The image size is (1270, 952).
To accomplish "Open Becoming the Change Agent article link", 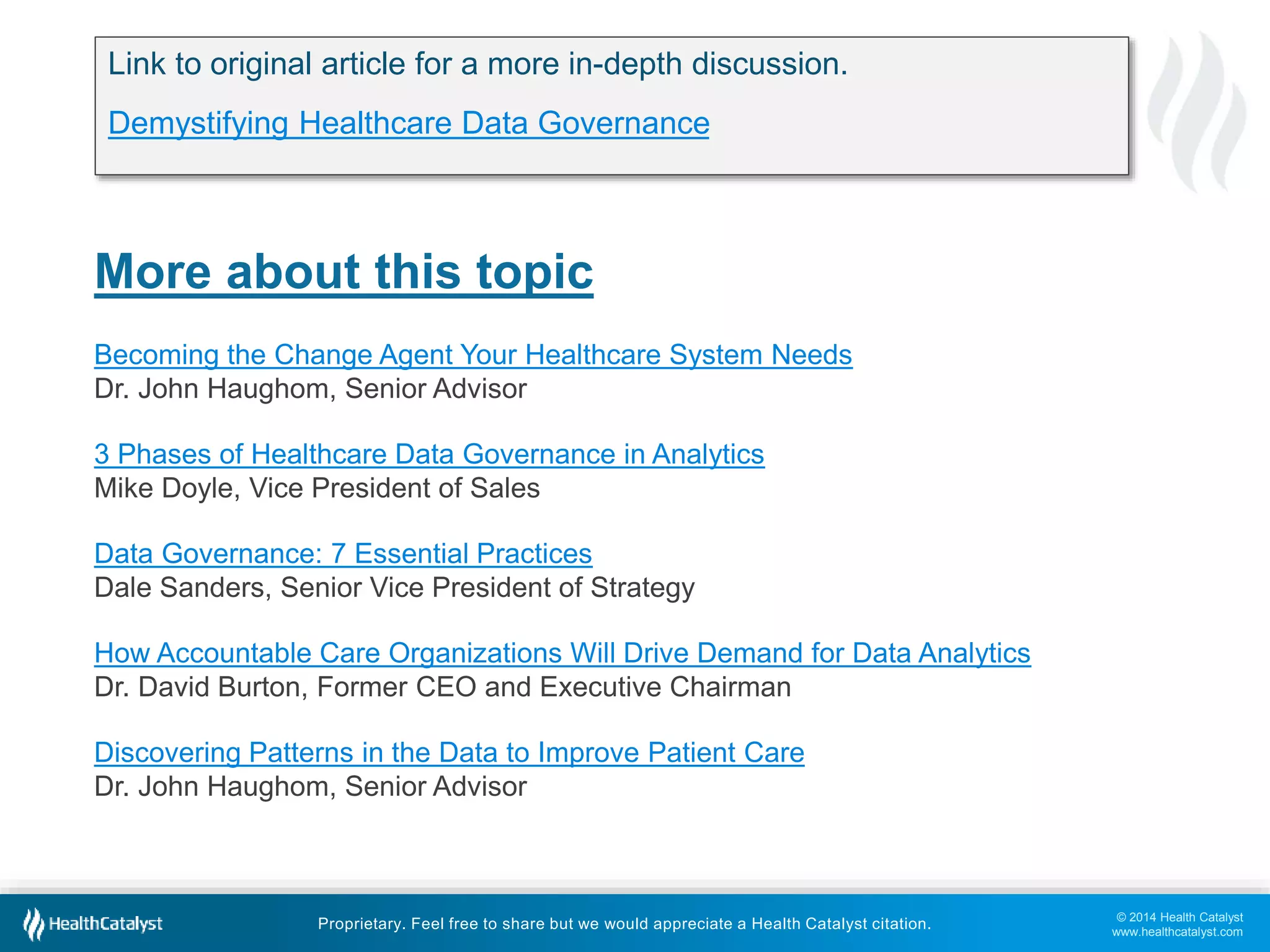I will click(x=473, y=355).
